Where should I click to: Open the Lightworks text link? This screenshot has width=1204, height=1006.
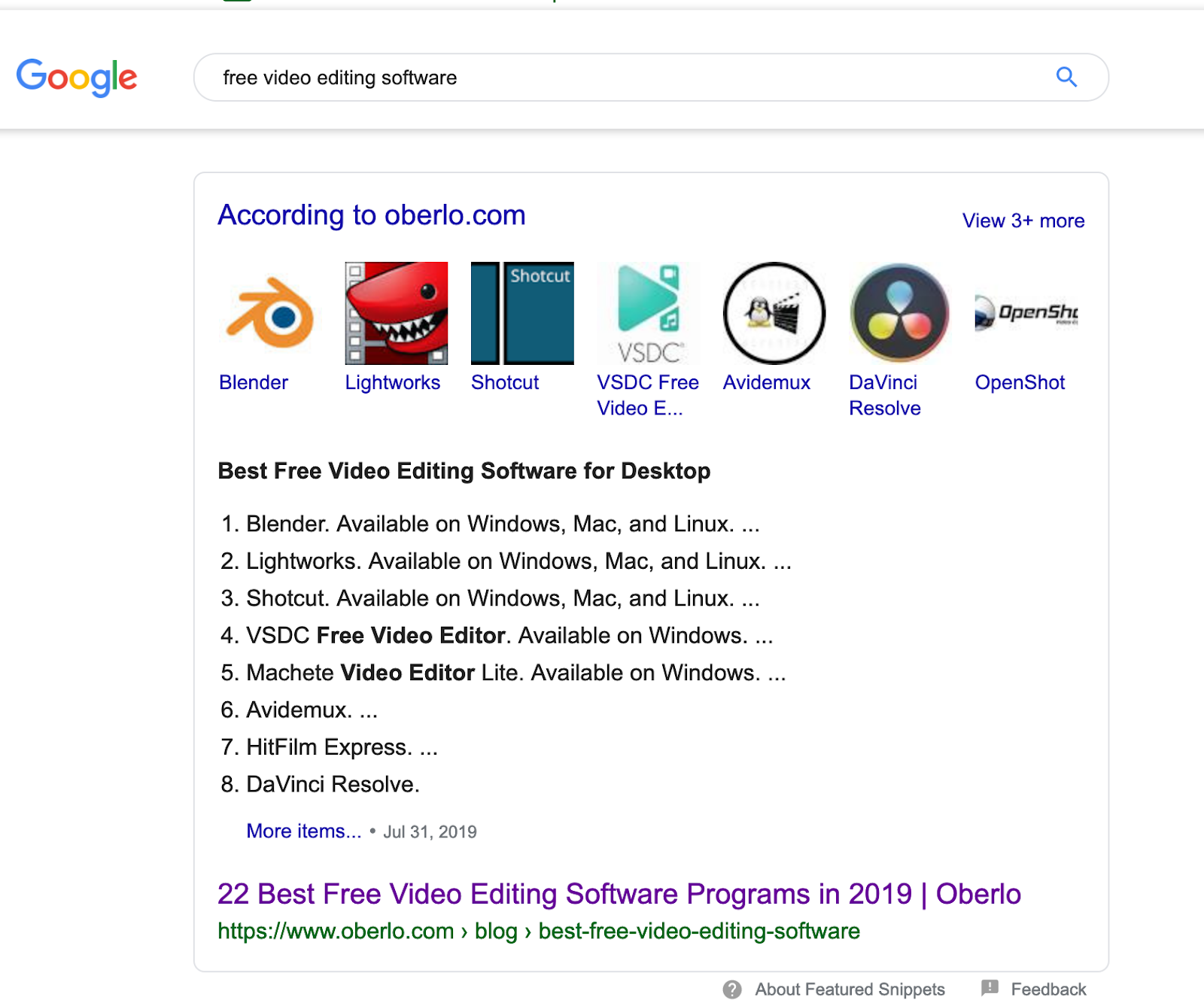coord(393,382)
